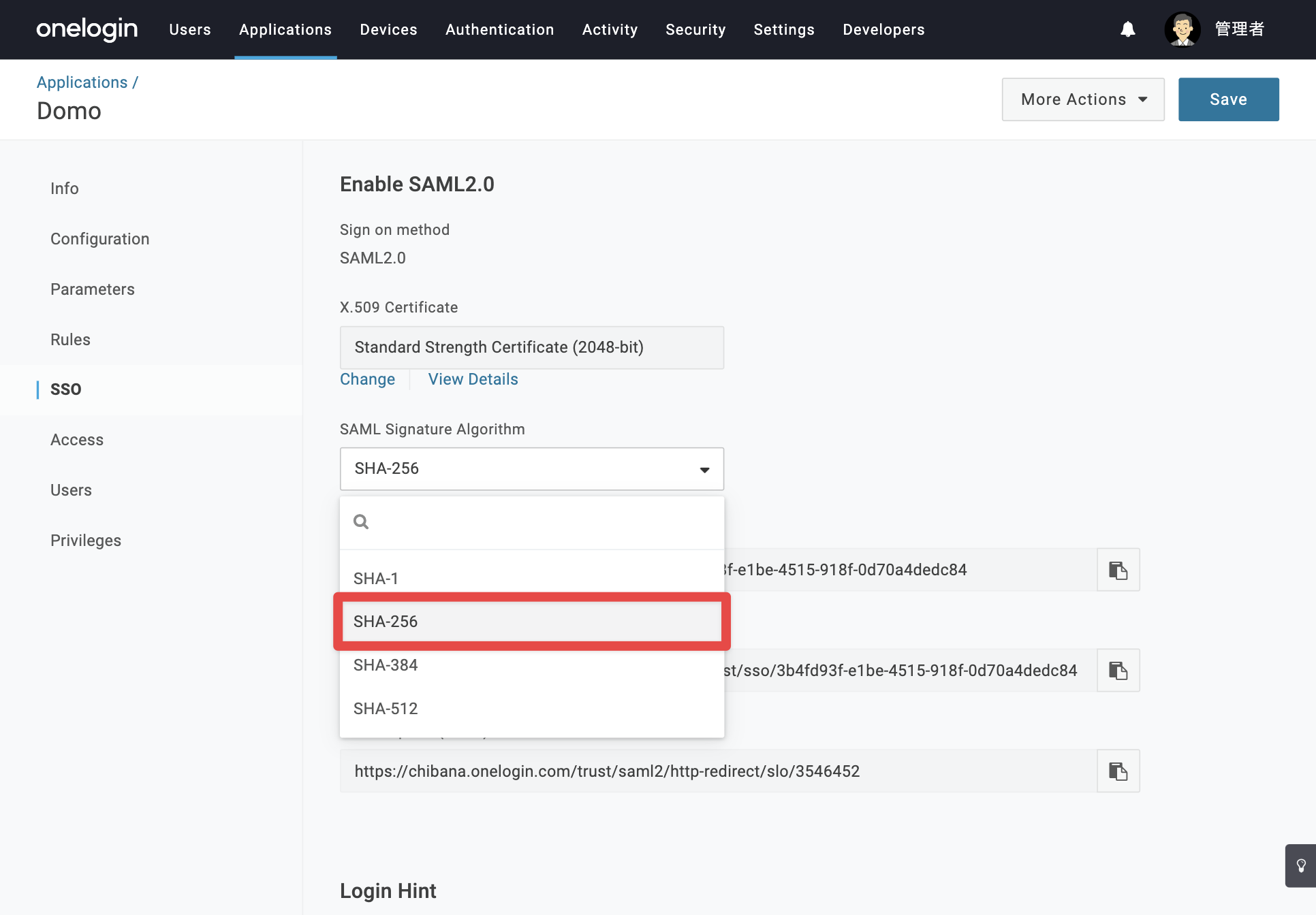Click the X.509 certificate field
The width and height of the screenshot is (1316, 915).
point(532,347)
